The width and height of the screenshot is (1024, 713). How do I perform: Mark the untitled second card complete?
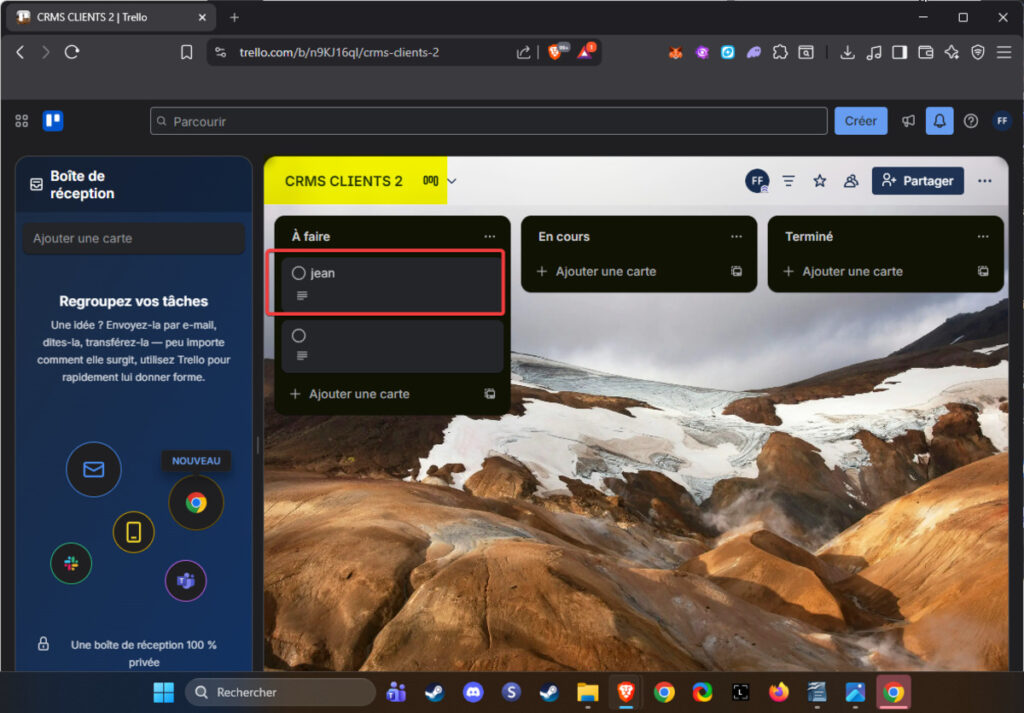[298, 336]
